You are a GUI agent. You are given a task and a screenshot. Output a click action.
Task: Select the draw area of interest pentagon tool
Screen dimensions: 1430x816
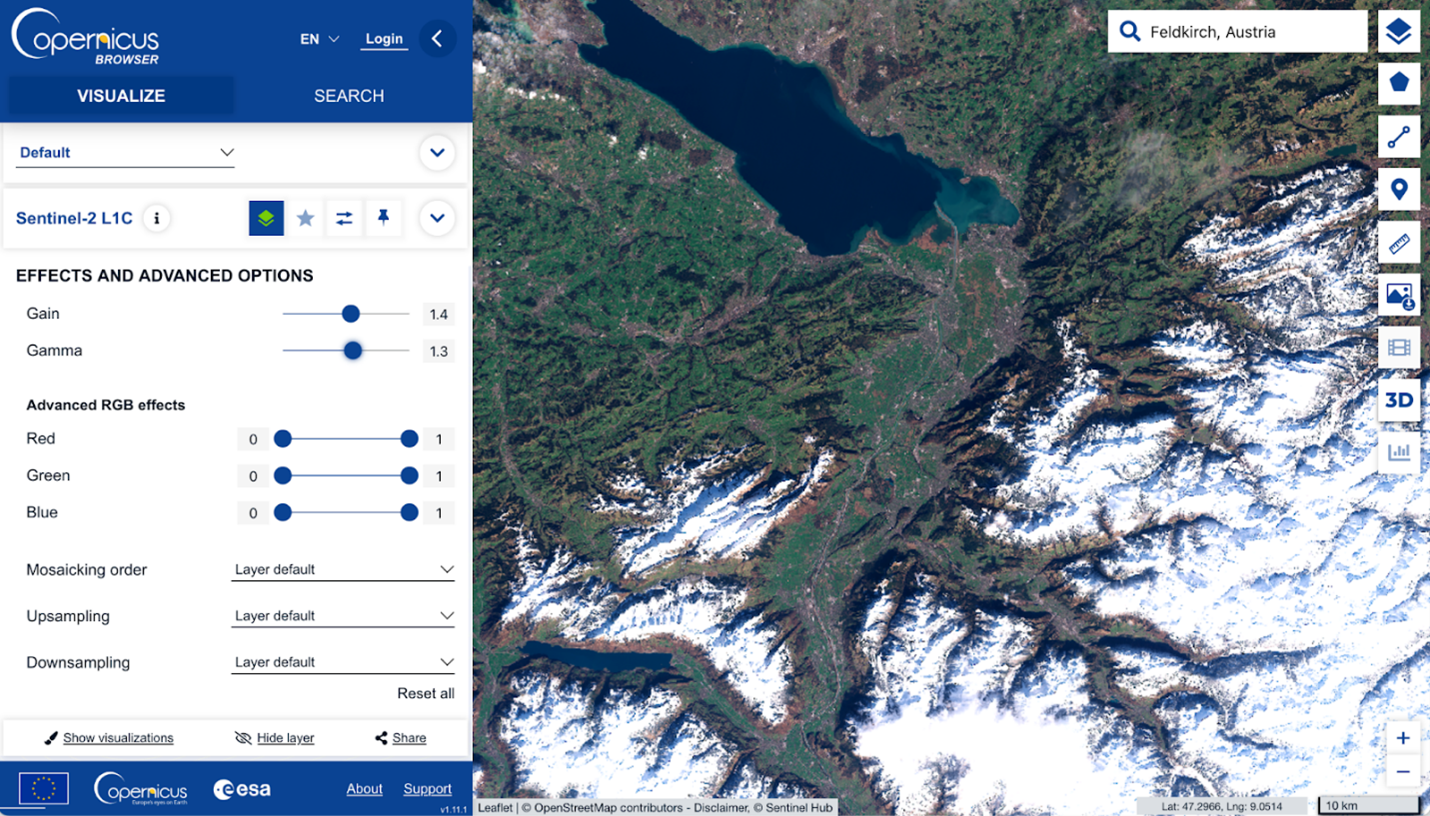pyautogui.click(x=1398, y=83)
